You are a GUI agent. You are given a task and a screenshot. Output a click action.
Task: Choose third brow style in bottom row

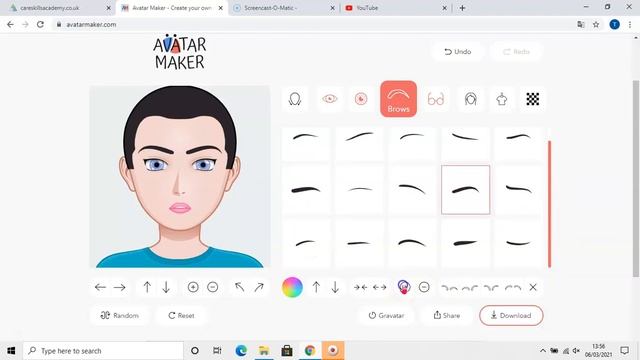(x=412, y=243)
